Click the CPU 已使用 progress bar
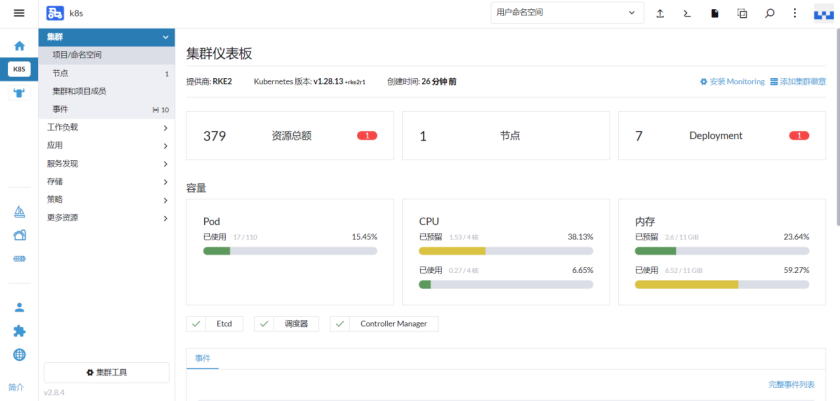The image size is (840, 401). [506, 284]
